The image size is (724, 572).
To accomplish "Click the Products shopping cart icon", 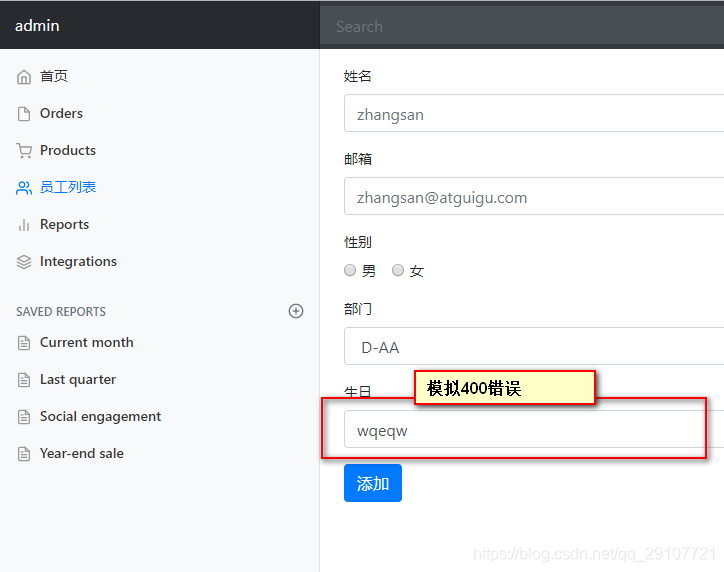I will (24, 151).
